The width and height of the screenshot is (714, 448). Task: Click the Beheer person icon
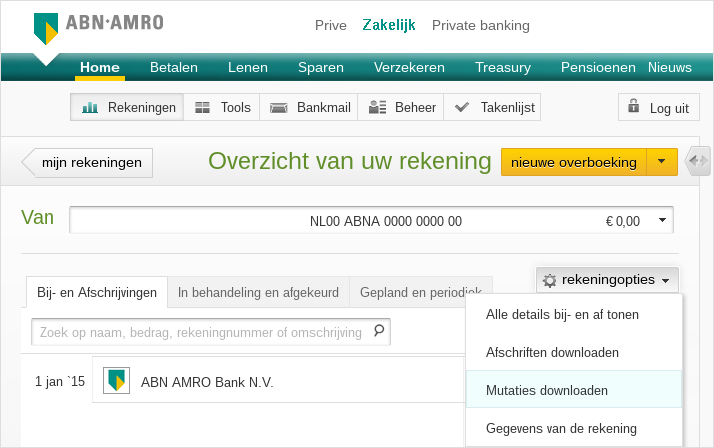377,107
